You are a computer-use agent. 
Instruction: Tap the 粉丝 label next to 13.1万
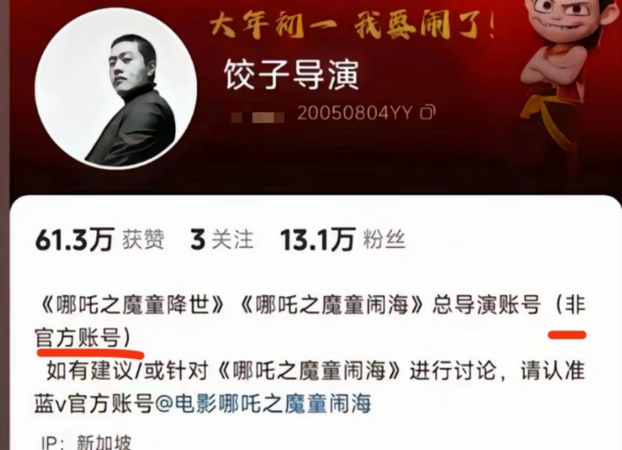point(384,239)
